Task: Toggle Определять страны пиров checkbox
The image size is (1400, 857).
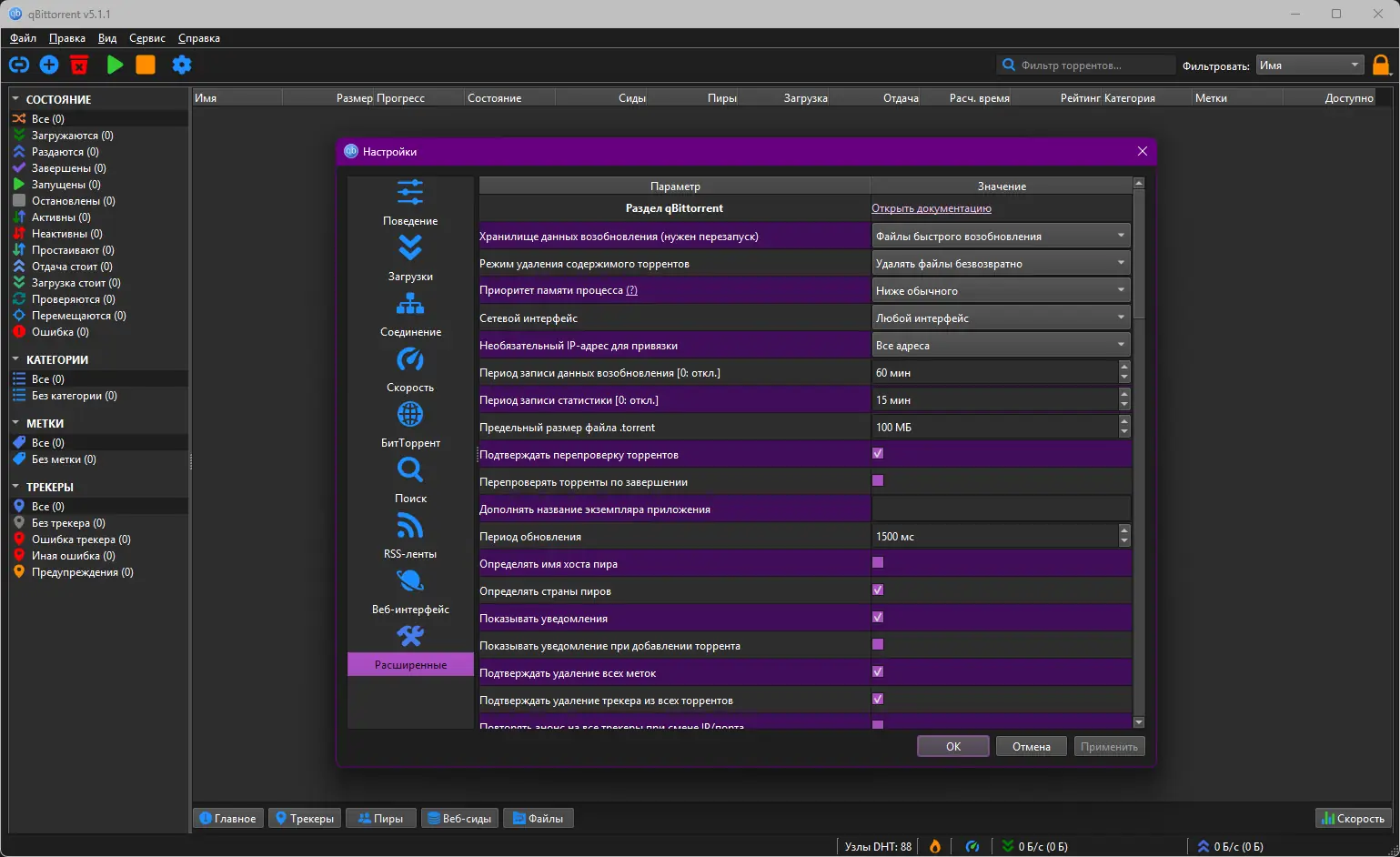Action: [x=878, y=590]
